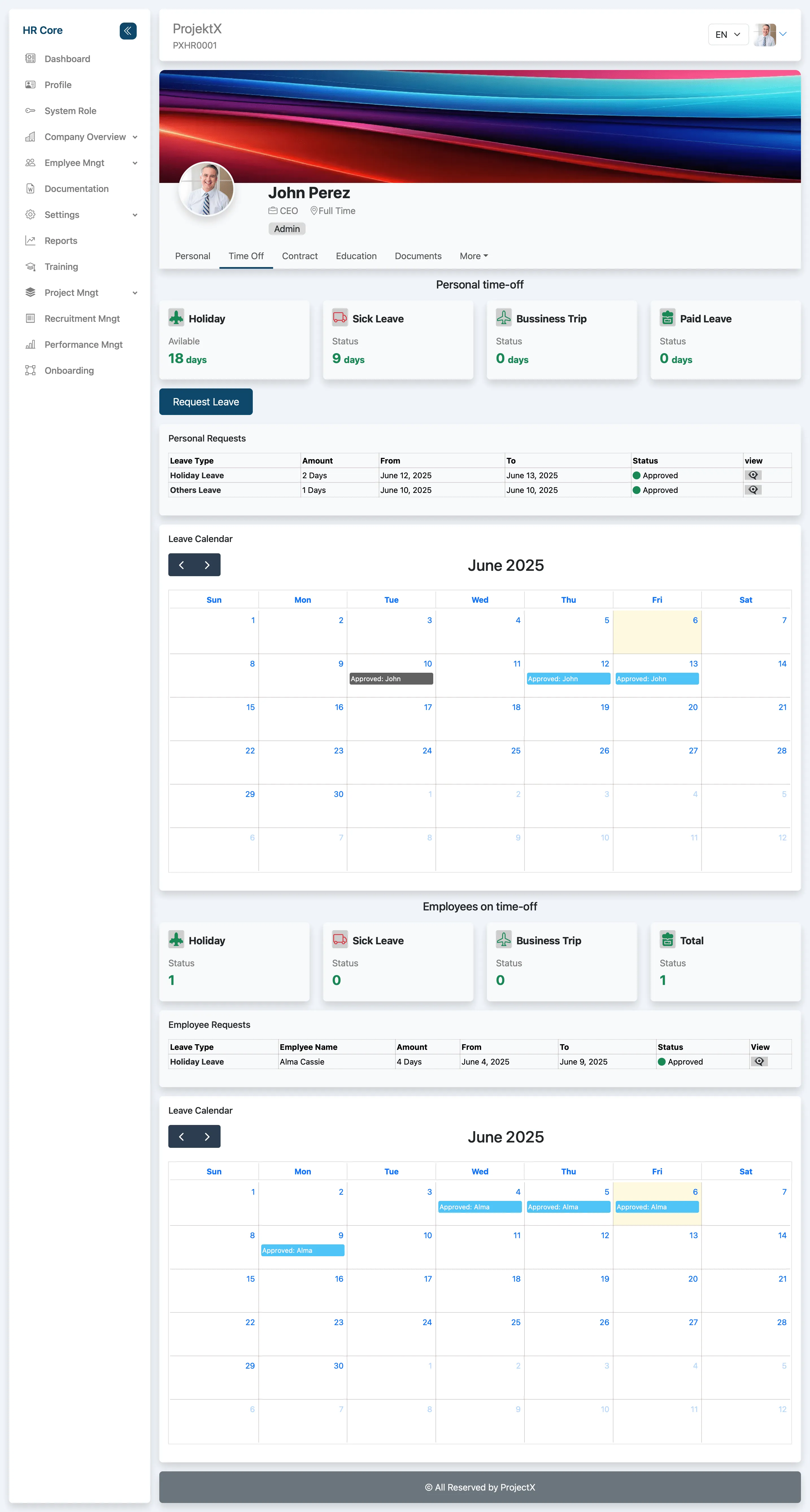This screenshot has width=810, height=1512.
Task: Open Approved: John event on June 10
Action: pyautogui.click(x=391, y=679)
